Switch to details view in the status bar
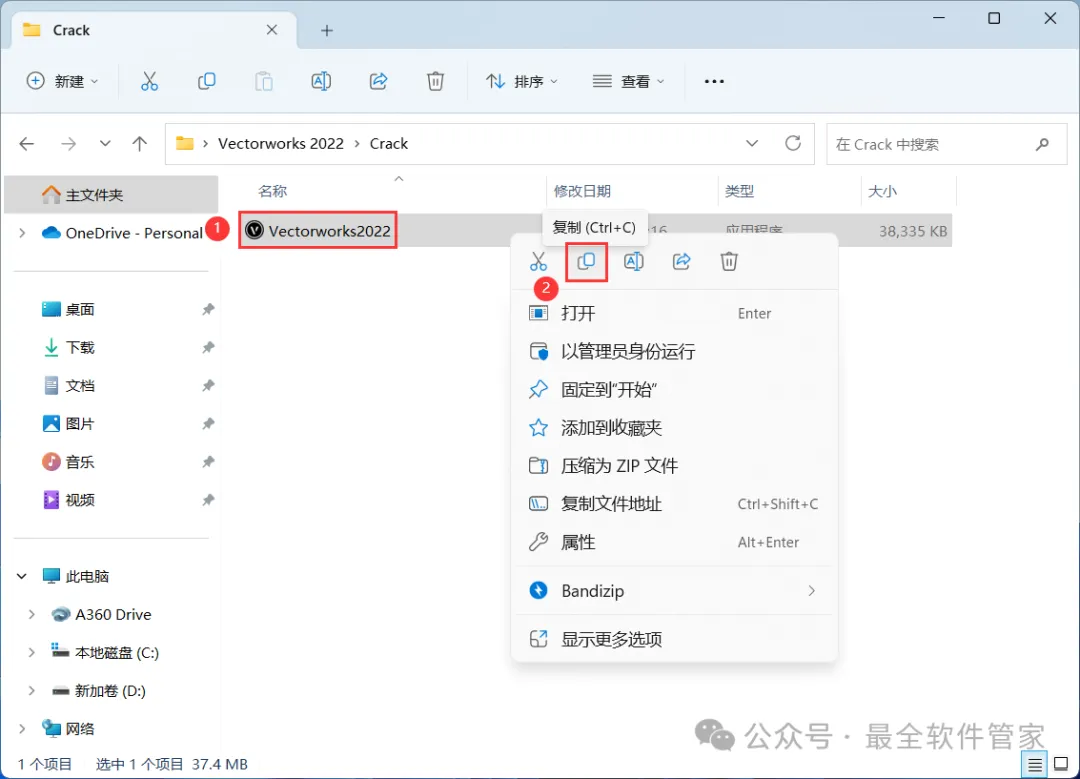Image resolution: width=1080 pixels, height=779 pixels. point(1035,765)
